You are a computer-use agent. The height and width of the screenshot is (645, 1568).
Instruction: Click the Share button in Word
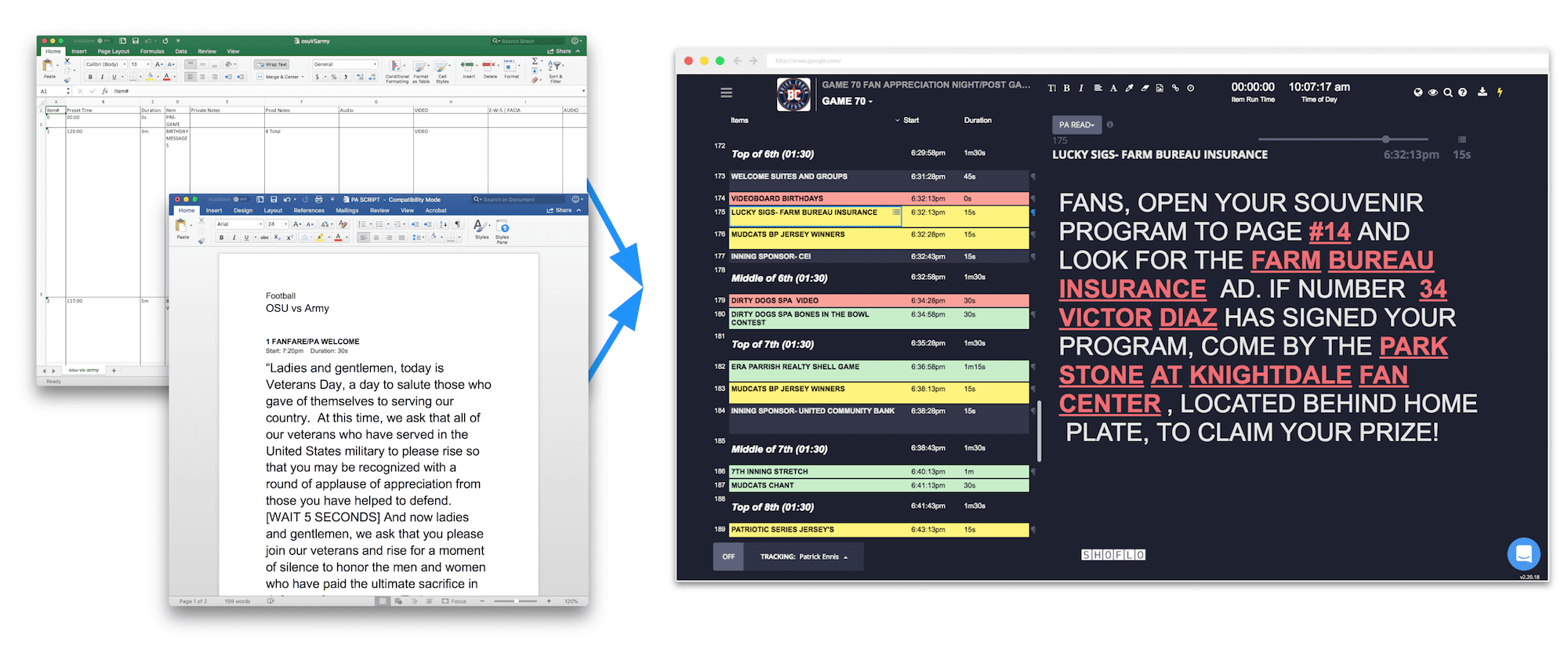[x=560, y=210]
